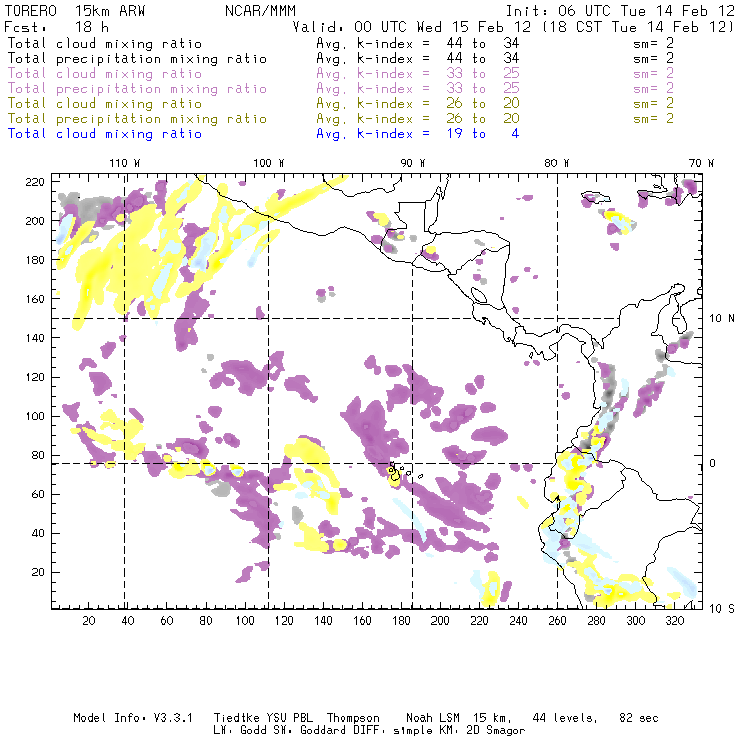Viewport: 740px width, 740px height.
Task: Click the '140' vertical axis tick label
Action: coord(35,338)
